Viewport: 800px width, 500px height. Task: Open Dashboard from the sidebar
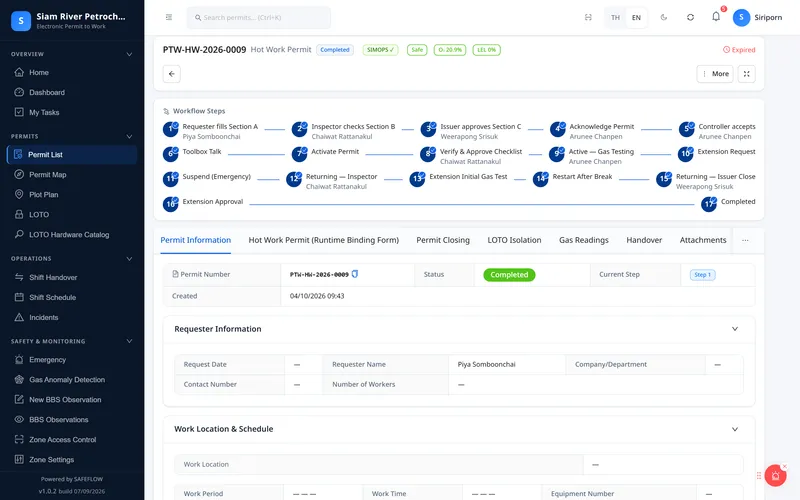click(x=71, y=92)
